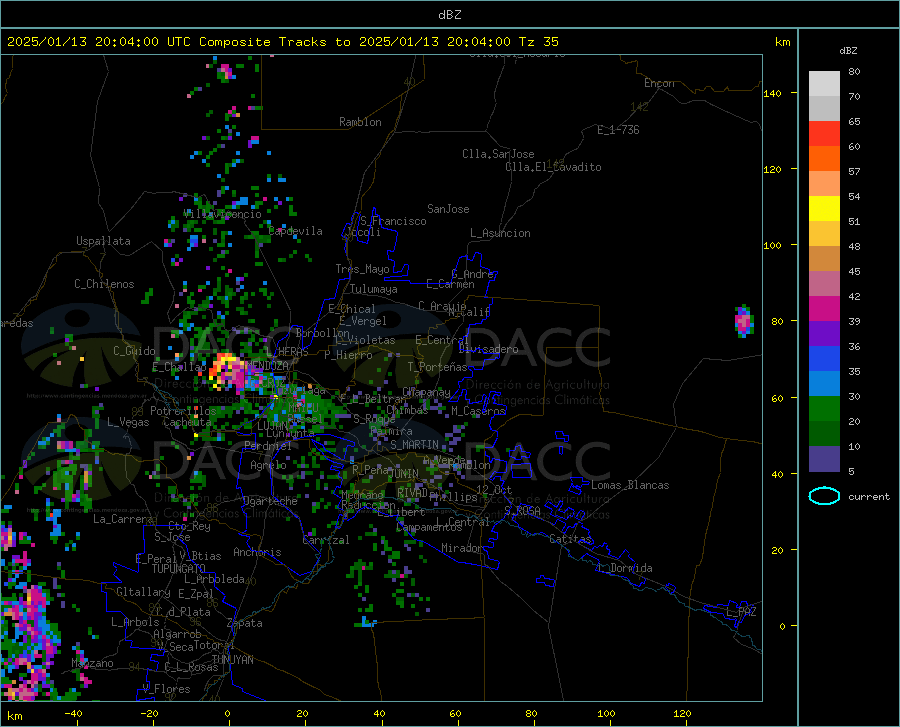This screenshot has height=727, width=900.
Task: Click the TUNUYAN location label
Action: 232,660
